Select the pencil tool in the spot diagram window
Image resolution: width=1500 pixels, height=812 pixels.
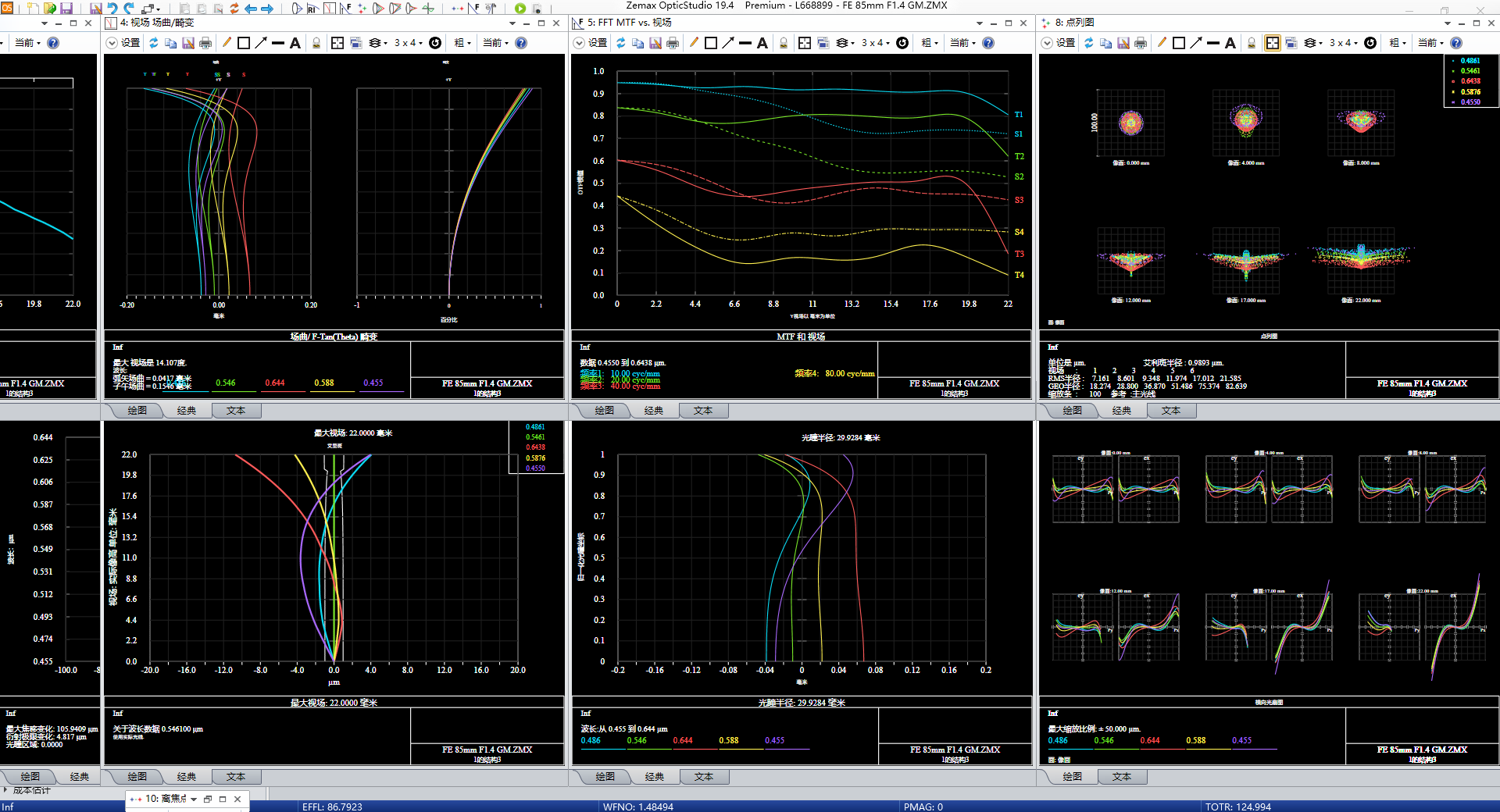(1162, 43)
